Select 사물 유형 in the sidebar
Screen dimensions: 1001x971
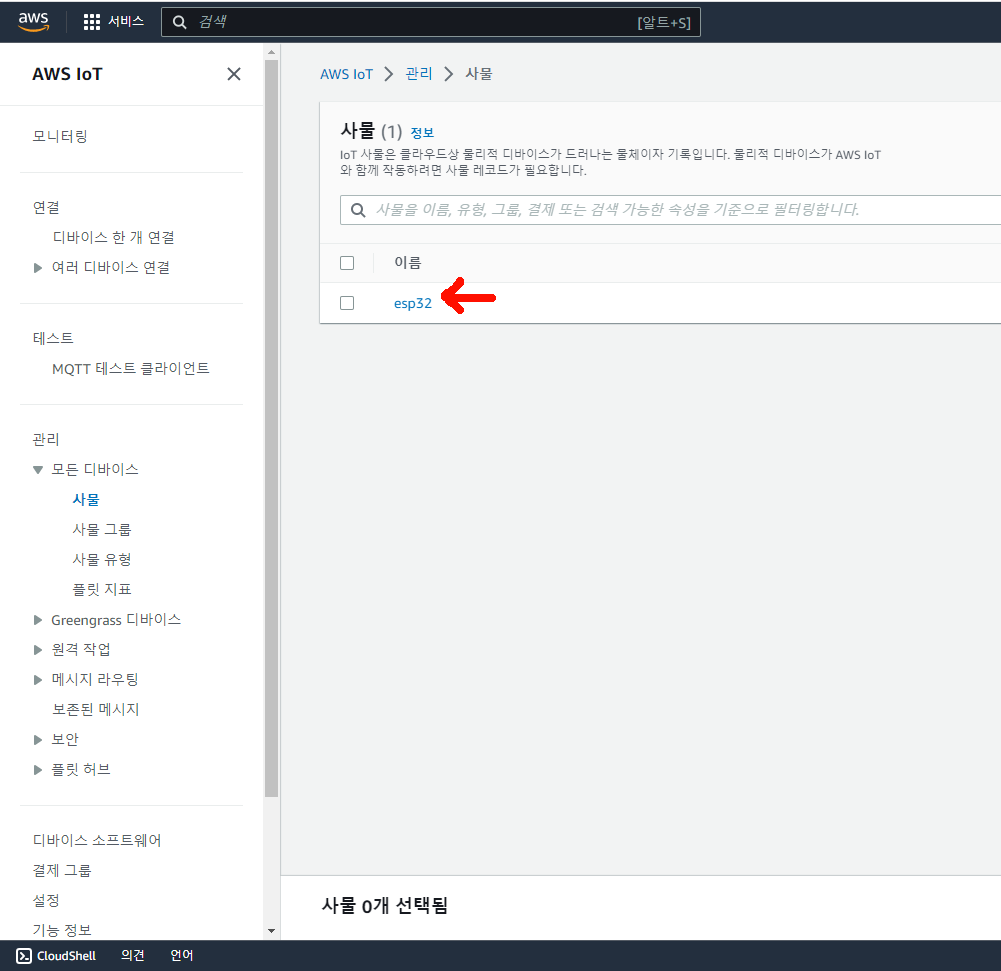[x=102, y=559]
